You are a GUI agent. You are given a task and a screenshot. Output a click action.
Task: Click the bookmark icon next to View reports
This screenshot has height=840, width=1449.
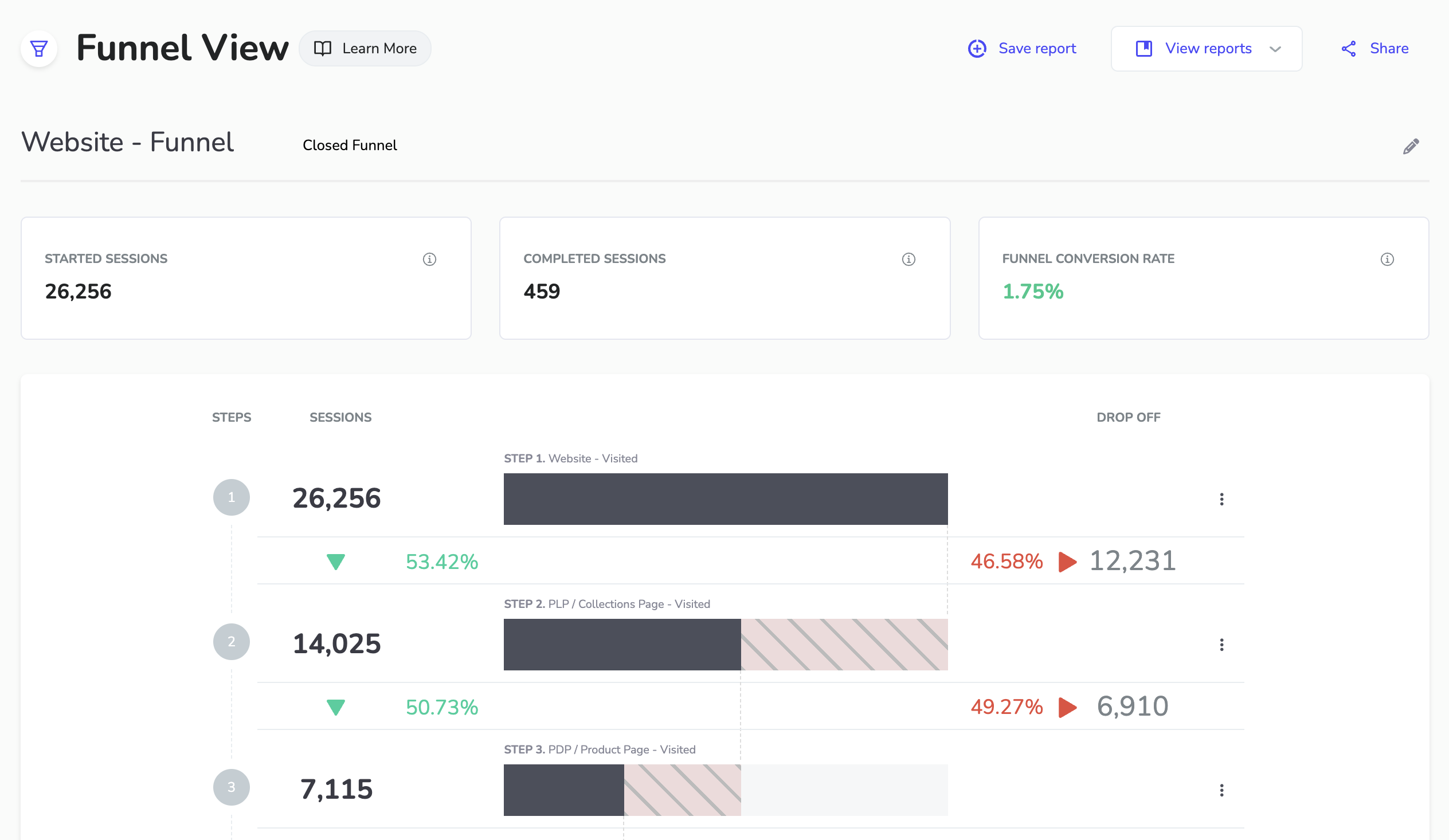(x=1144, y=48)
